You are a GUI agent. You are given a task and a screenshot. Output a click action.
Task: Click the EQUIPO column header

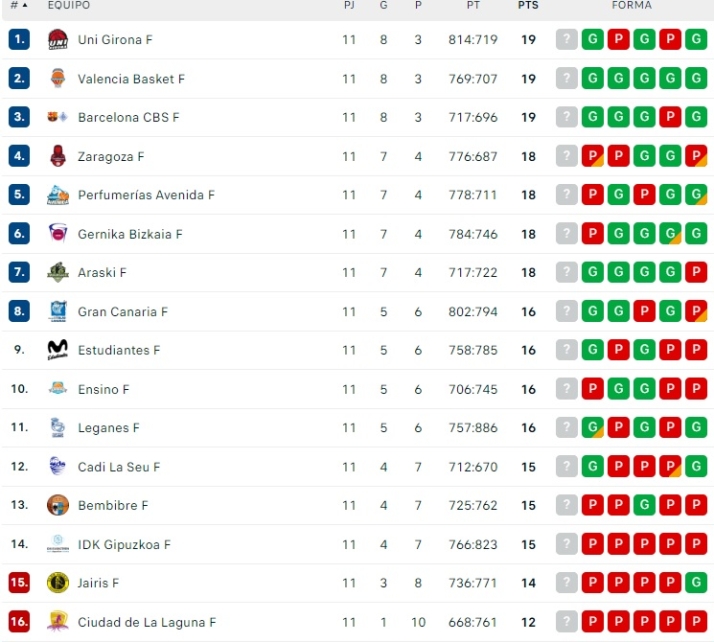click(68, 6)
